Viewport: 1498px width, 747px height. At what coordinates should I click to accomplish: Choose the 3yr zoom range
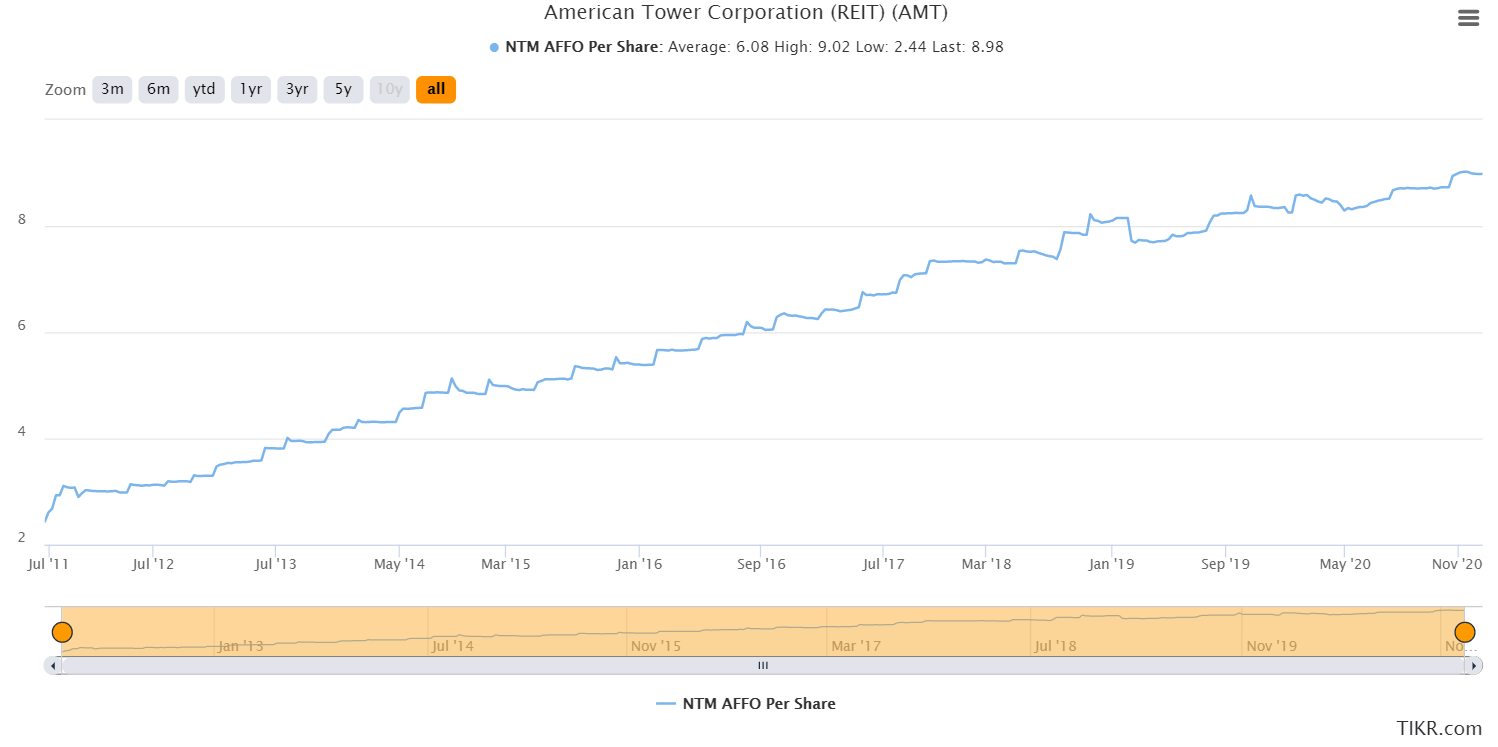pos(297,89)
